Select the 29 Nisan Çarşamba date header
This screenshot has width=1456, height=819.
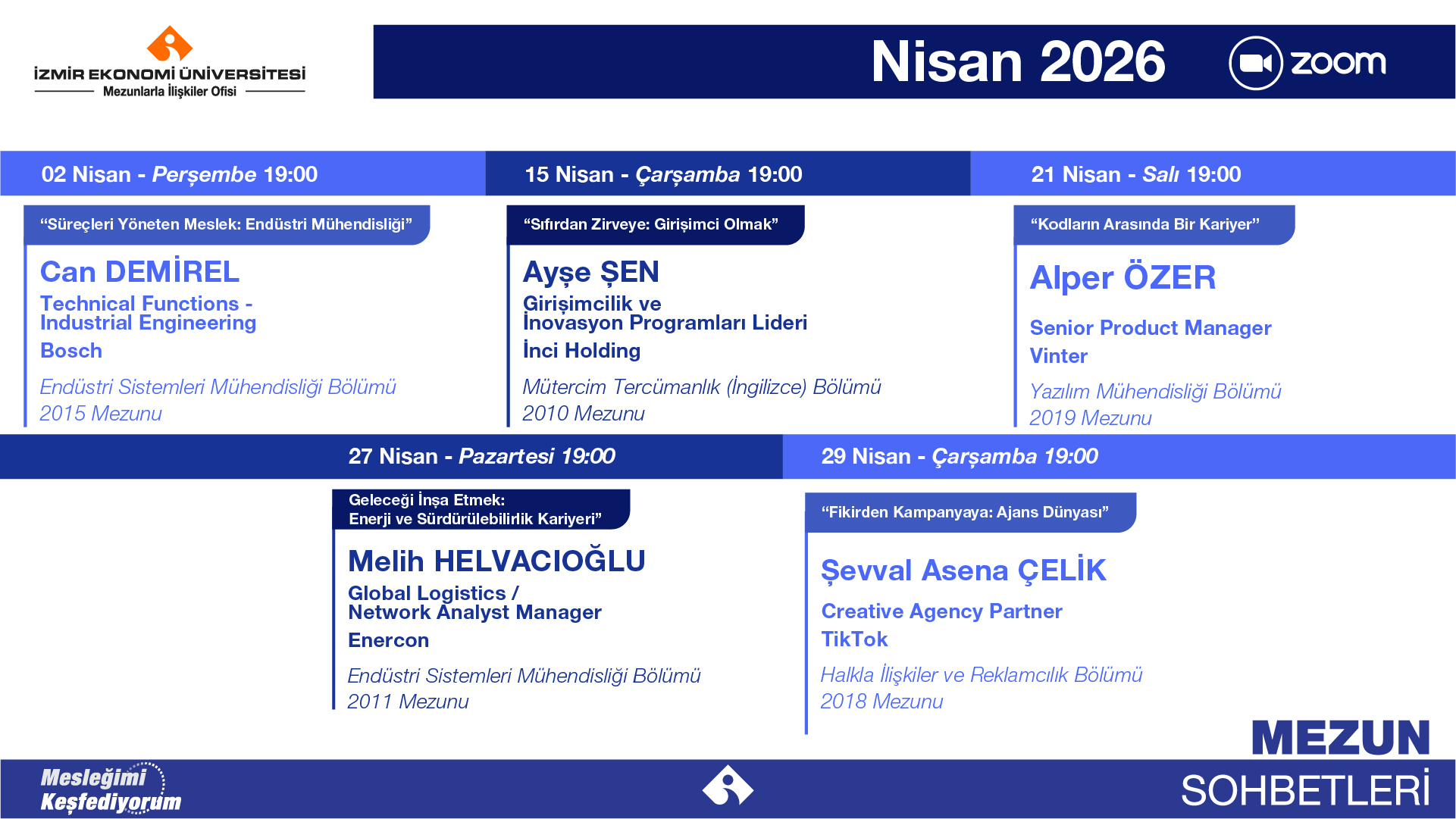click(959, 456)
